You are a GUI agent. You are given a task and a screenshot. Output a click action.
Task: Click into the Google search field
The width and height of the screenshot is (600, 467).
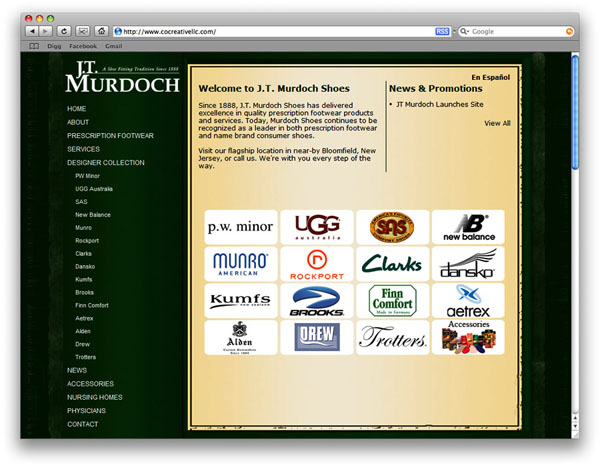517,31
